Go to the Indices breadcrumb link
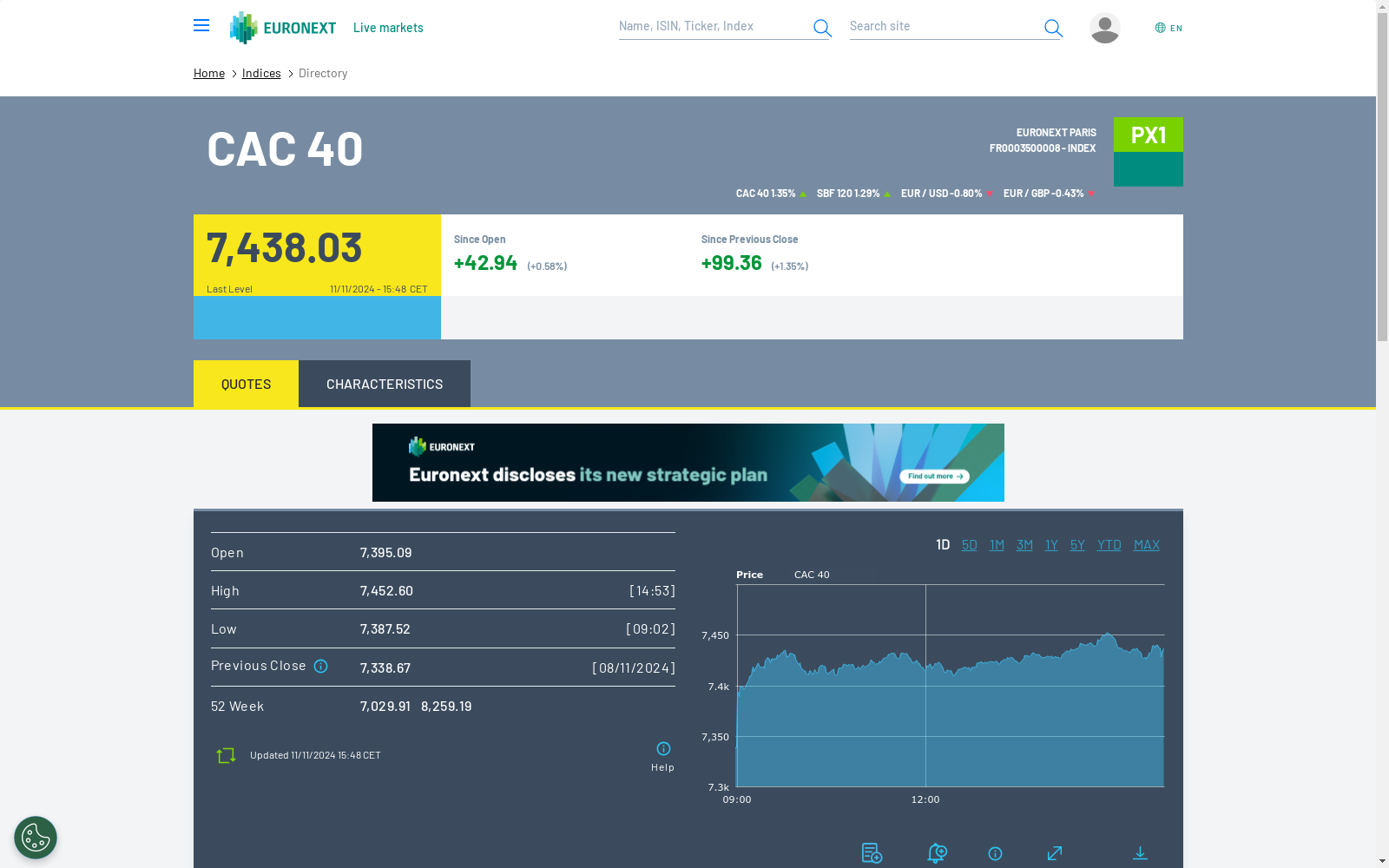 (x=261, y=73)
